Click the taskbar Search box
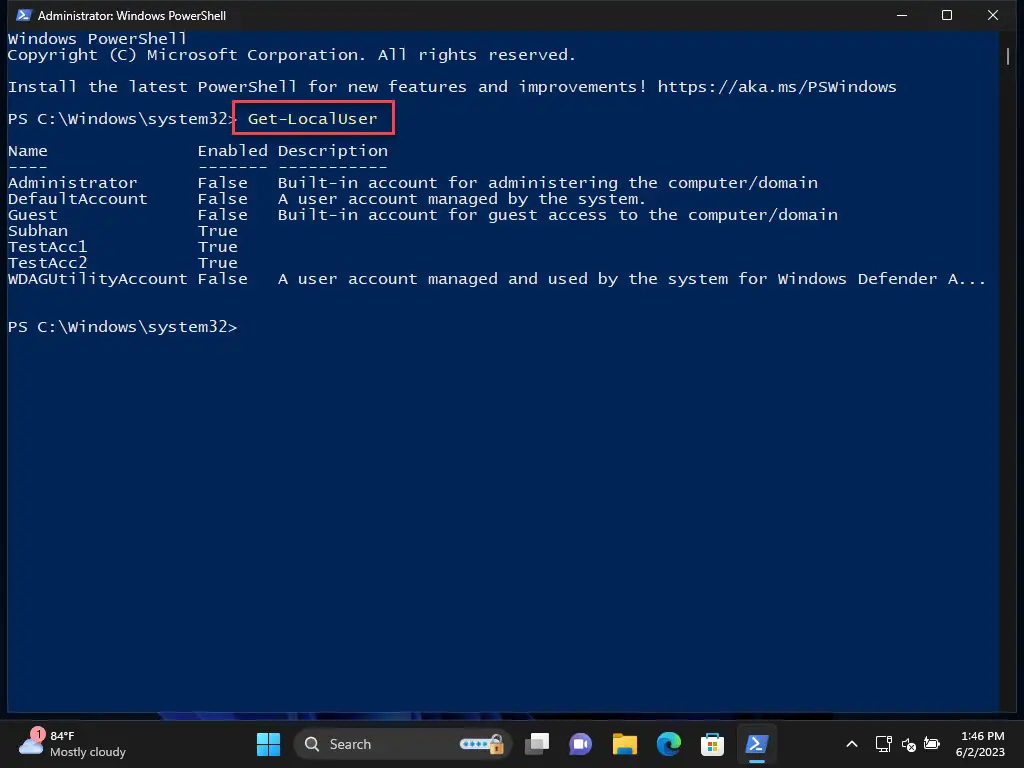 pos(402,744)
